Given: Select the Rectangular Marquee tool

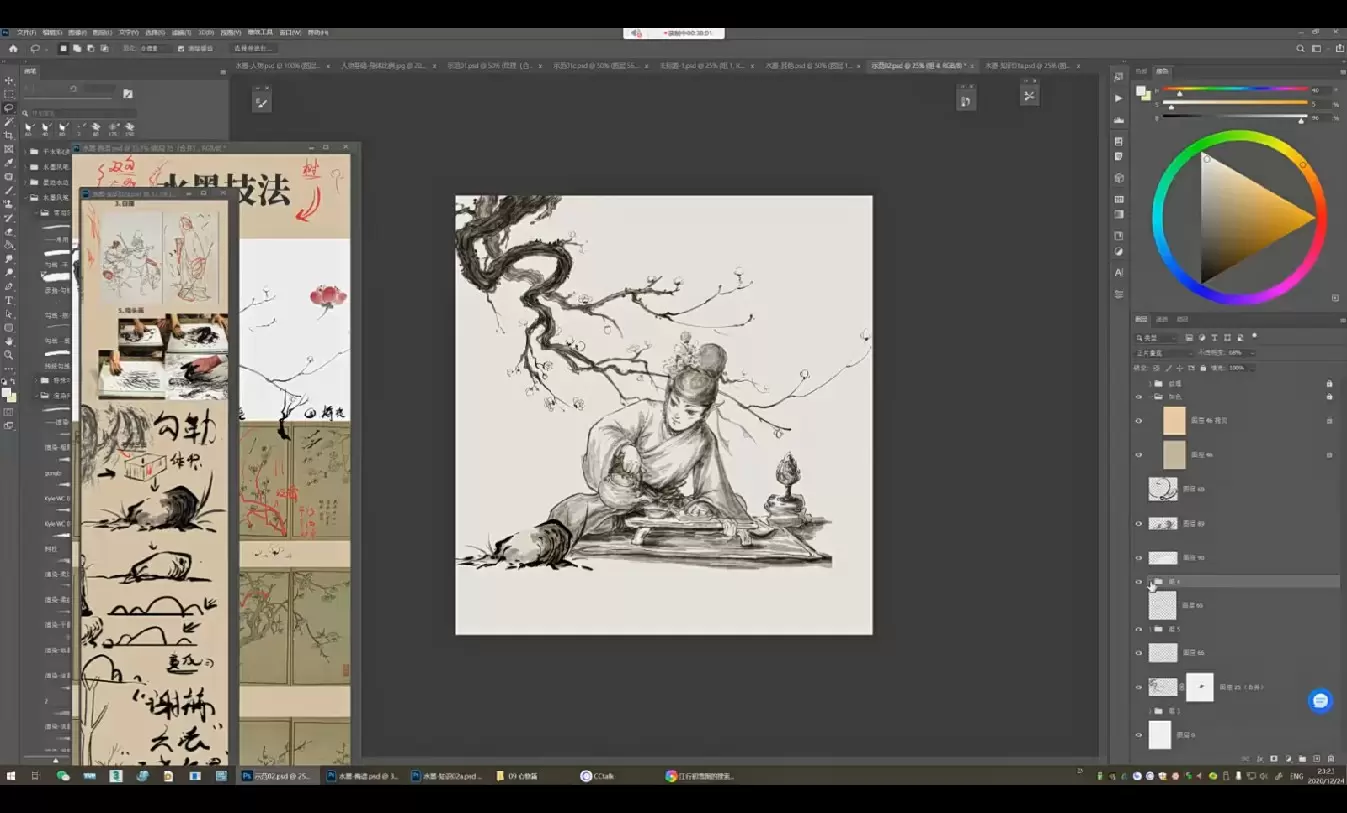Looking at the screenshot, I should (x=9, y=94).
